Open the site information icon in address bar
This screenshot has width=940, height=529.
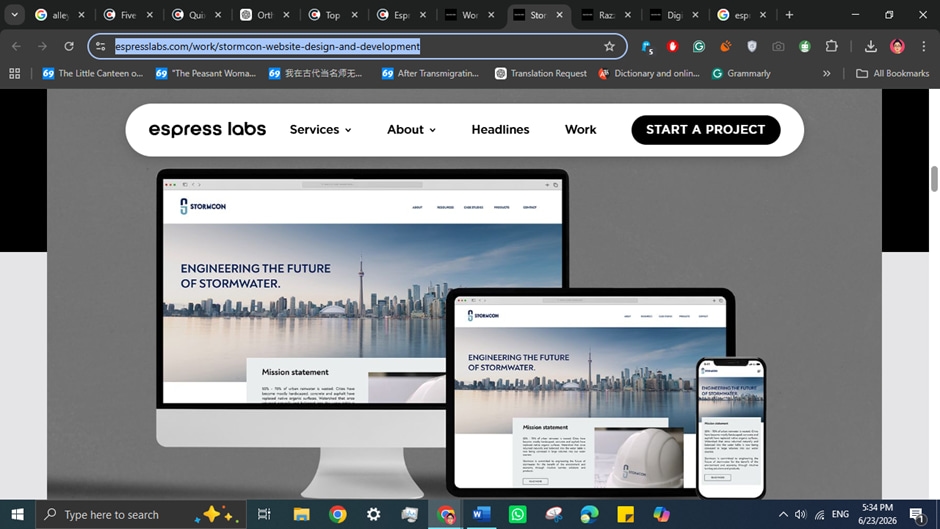click(101, 46)
